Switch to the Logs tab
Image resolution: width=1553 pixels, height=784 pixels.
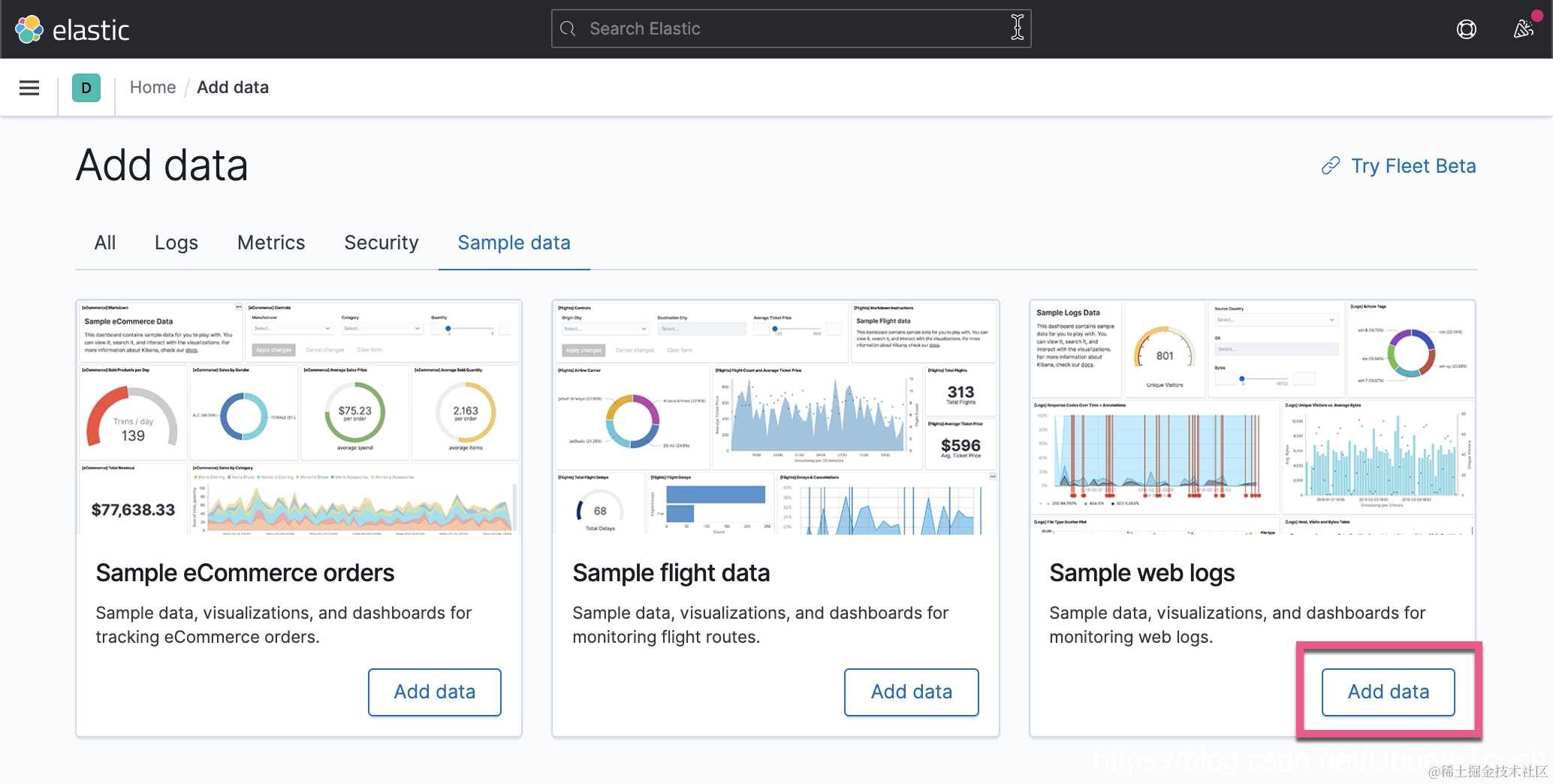[176, 243]
